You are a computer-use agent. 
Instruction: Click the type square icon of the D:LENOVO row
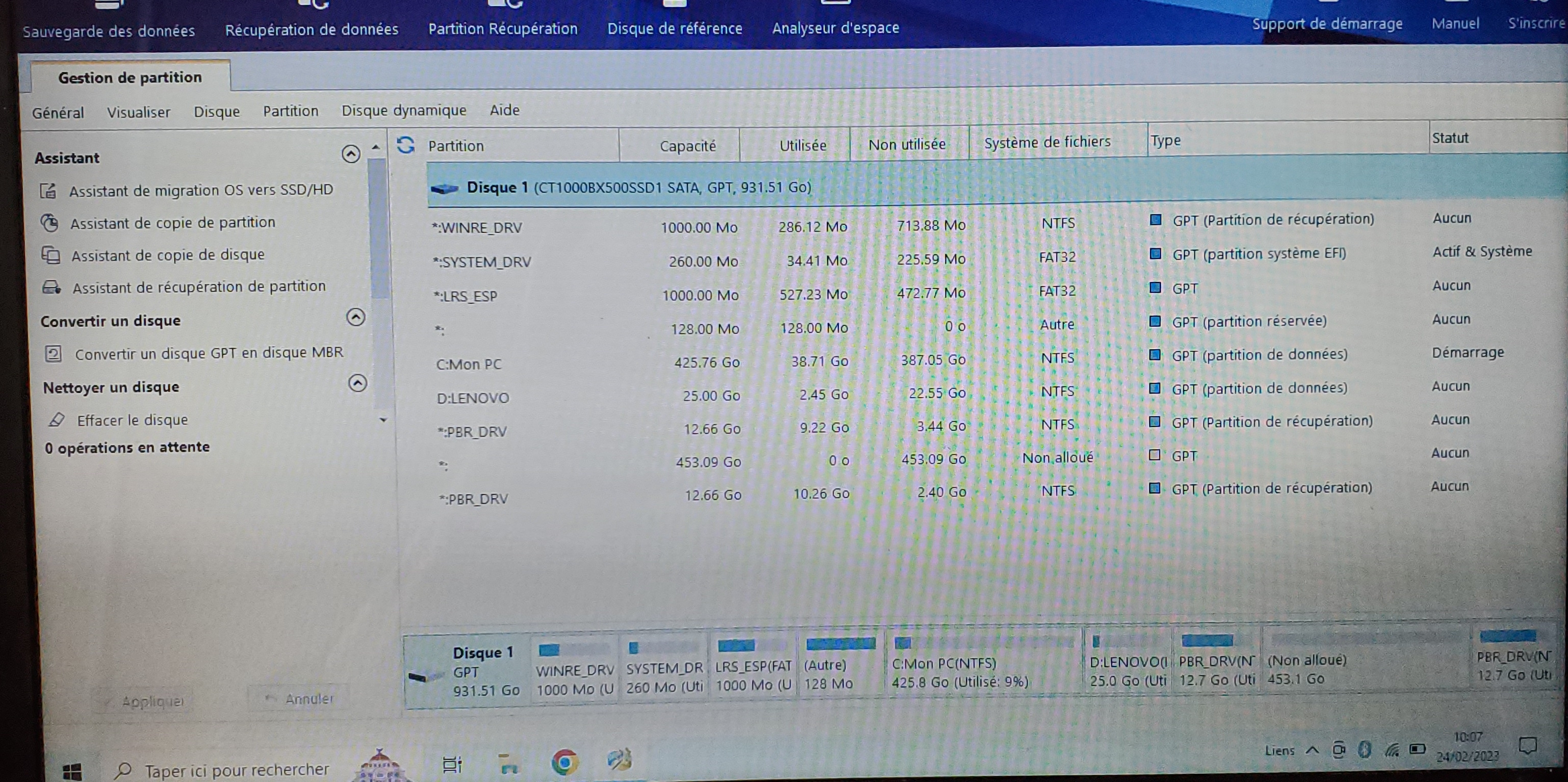[1154, 387]
